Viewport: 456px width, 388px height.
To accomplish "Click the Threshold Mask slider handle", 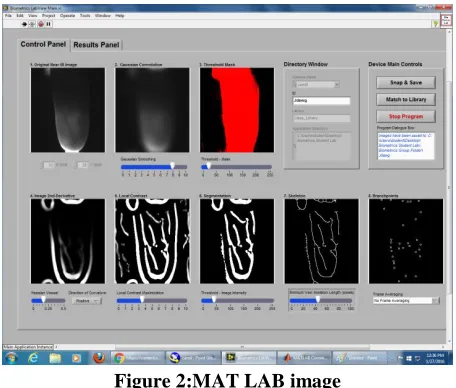I will click(x=209, y=165).
